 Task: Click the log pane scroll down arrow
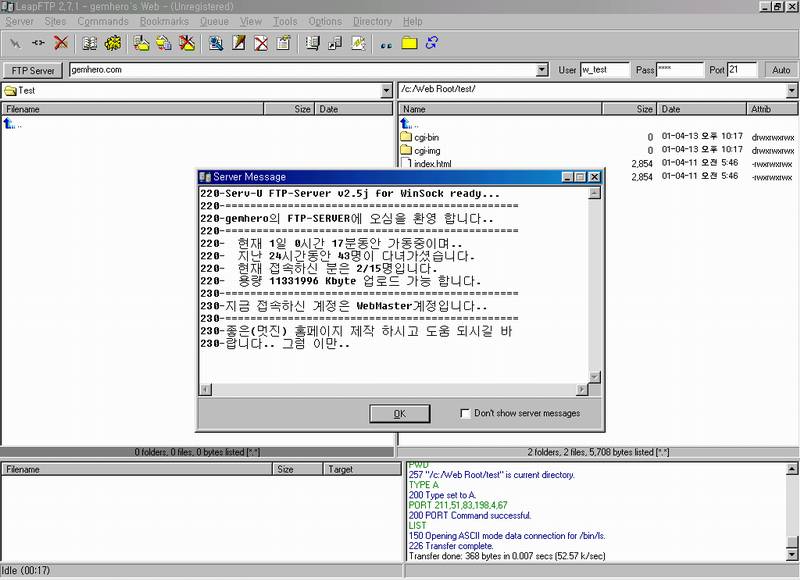tap(792, 555)
